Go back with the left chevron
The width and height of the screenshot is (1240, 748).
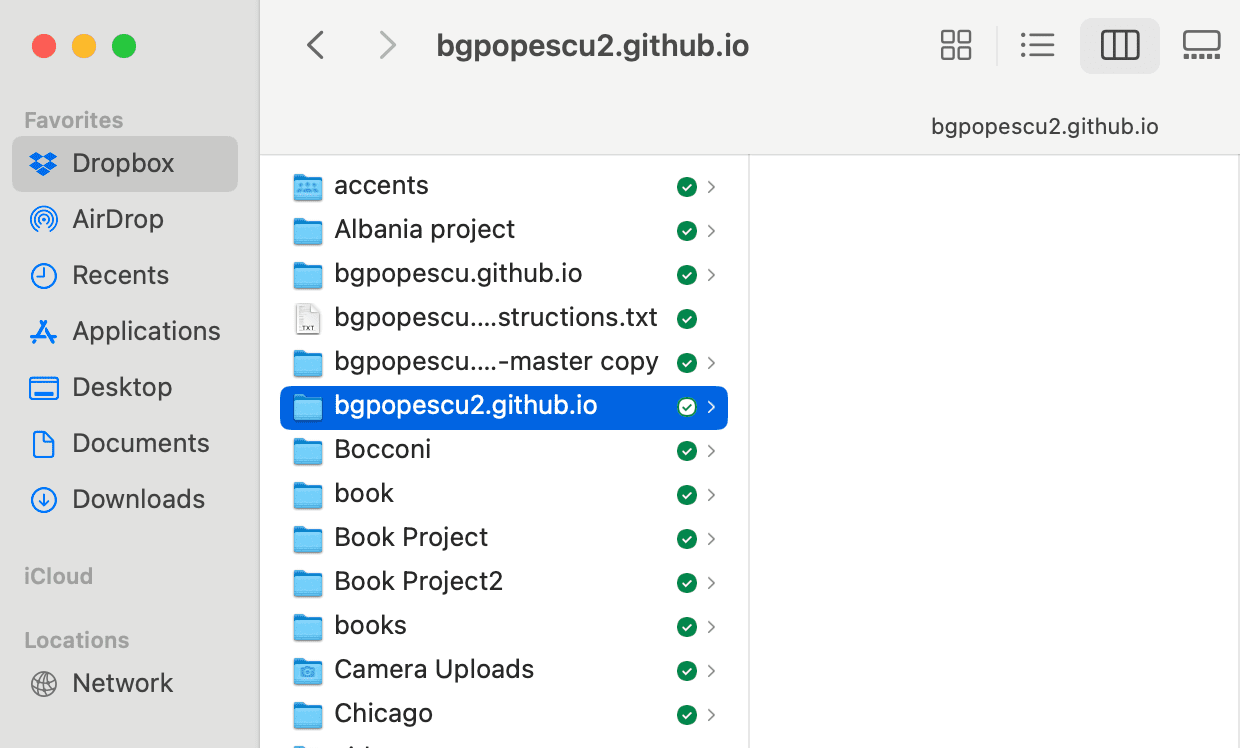pos(316,46)
